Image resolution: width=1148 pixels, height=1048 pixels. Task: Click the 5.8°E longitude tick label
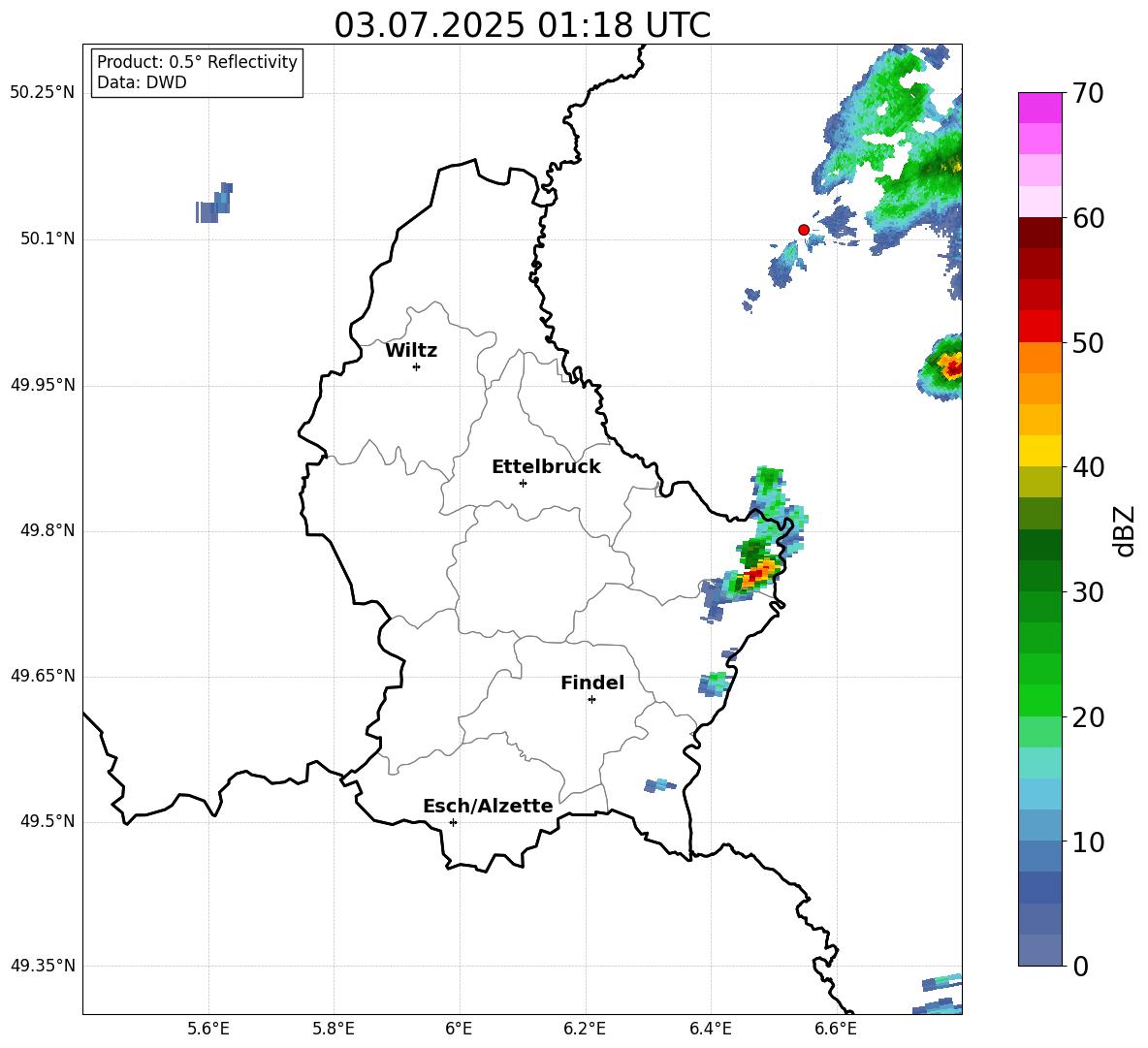coord(334,1029)
